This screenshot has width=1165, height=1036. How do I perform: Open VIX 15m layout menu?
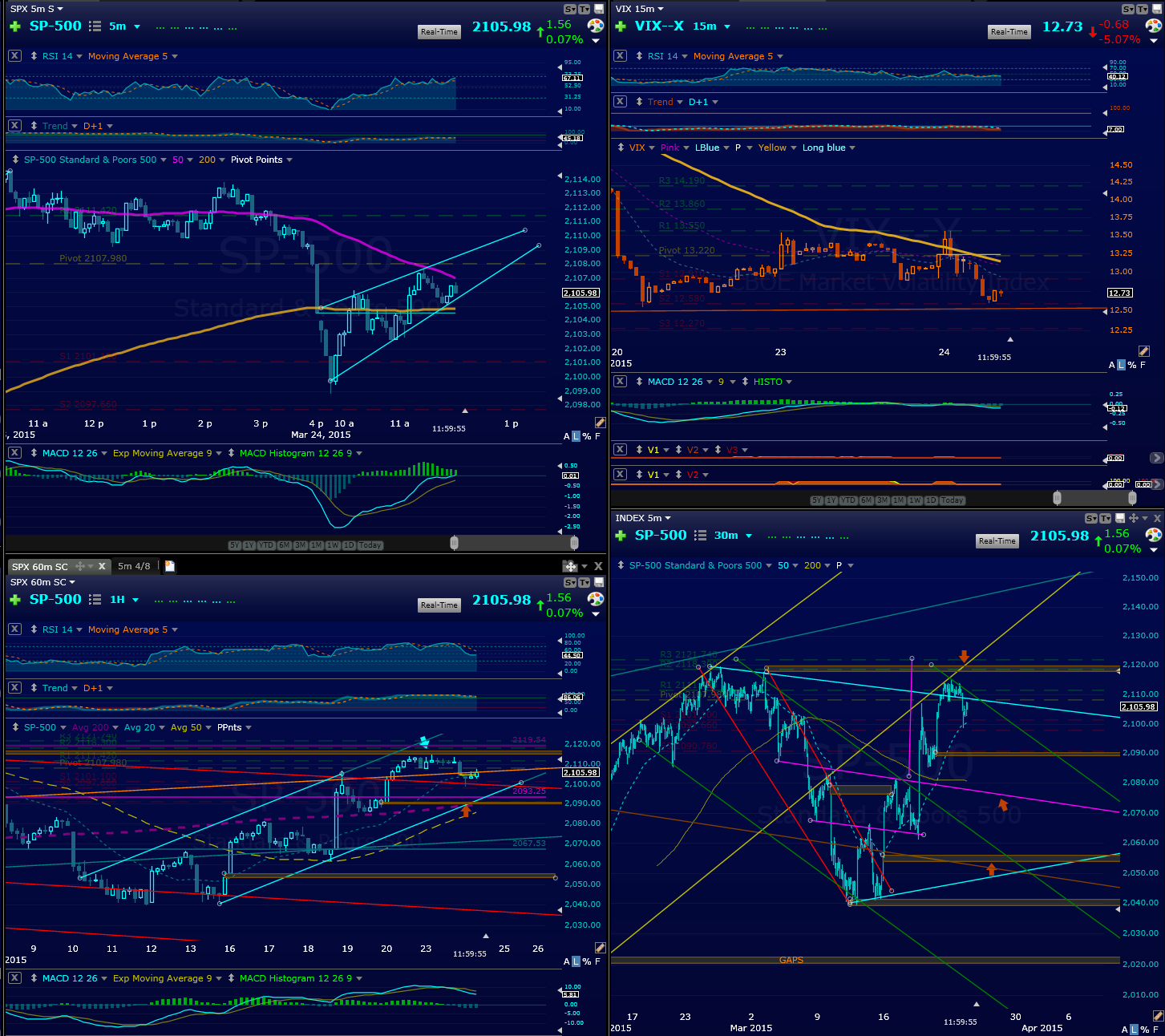coord(640,9)
